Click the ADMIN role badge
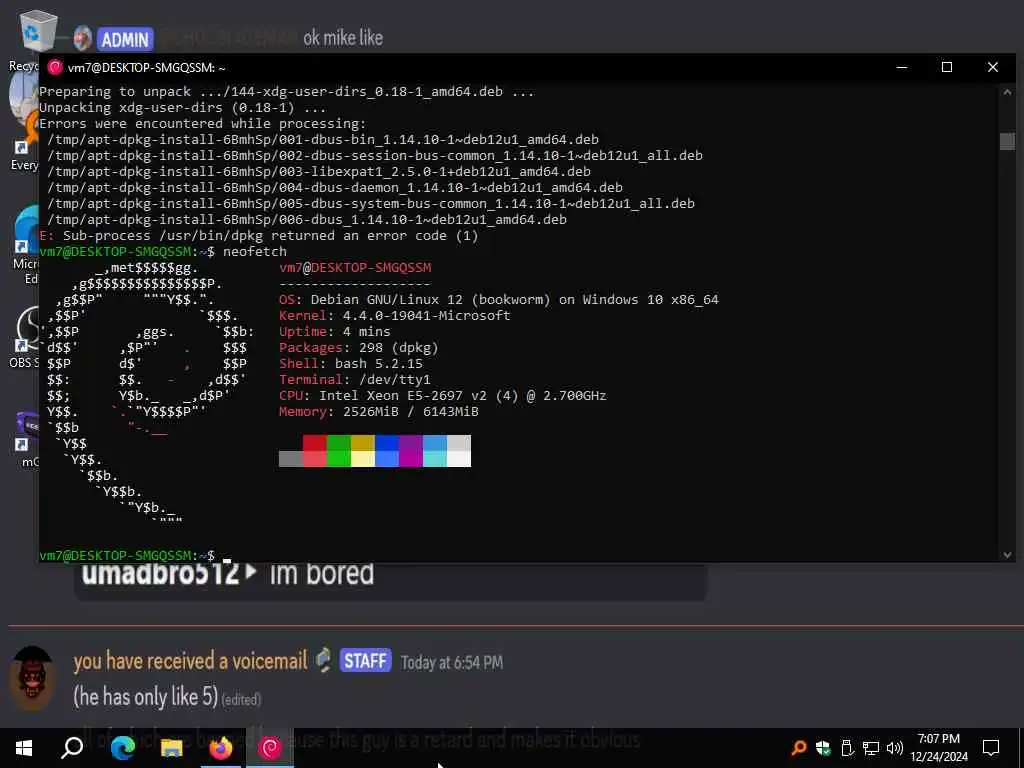This screenshot has width=1024, height=768. tap(125, 40)
